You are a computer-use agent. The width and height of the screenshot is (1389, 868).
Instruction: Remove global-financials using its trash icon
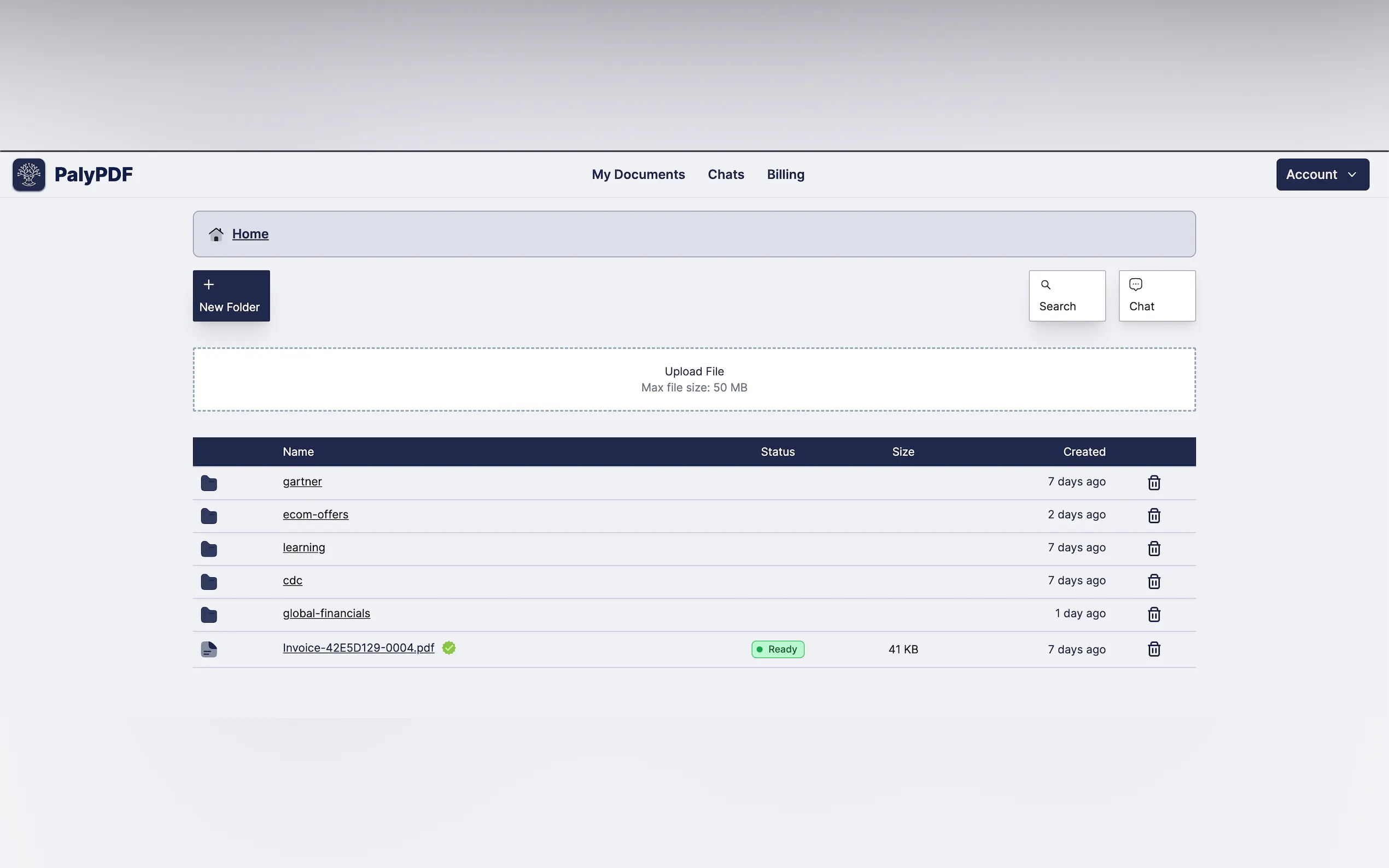coord(1153,614)
